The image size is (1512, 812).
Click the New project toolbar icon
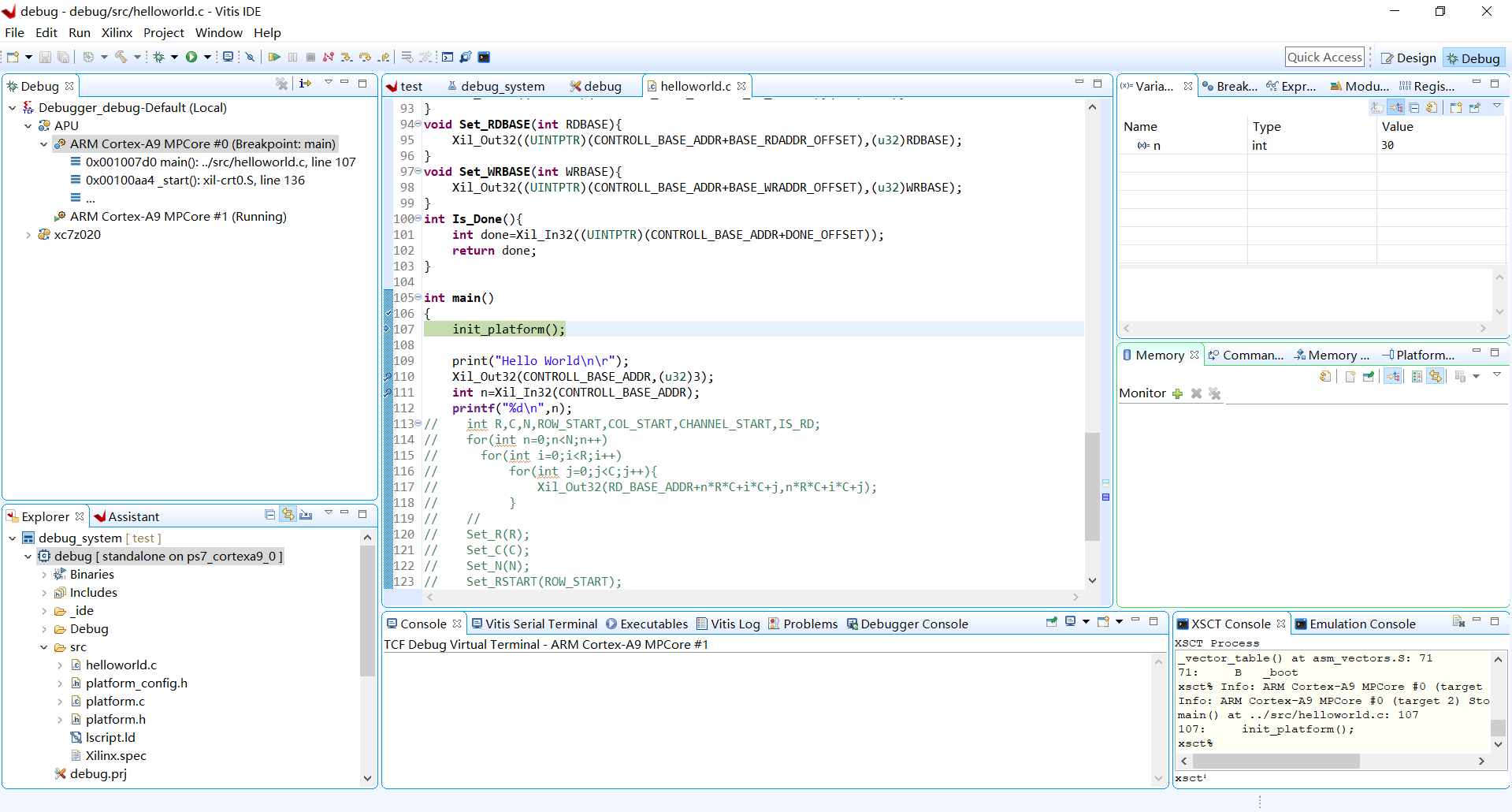coord(13,57)
